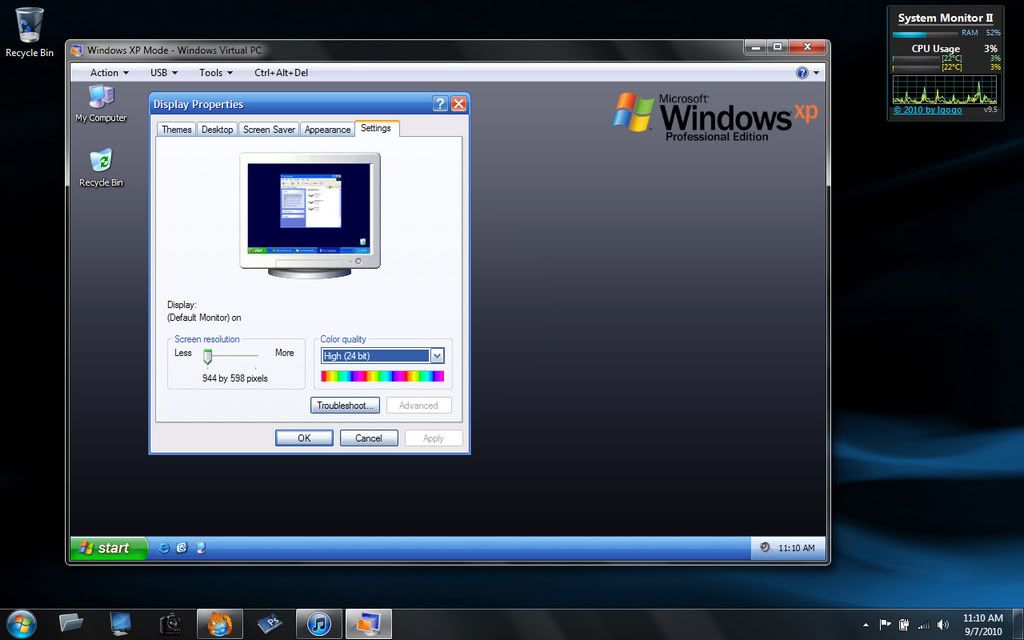
Task: Select the Recycle Bin icon inside XP Mode
Action: 101,168
